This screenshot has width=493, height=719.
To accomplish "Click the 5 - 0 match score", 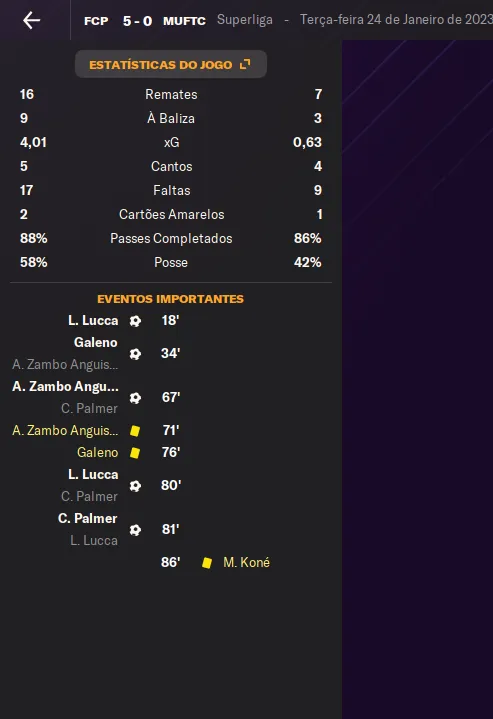I will (137, 21).
